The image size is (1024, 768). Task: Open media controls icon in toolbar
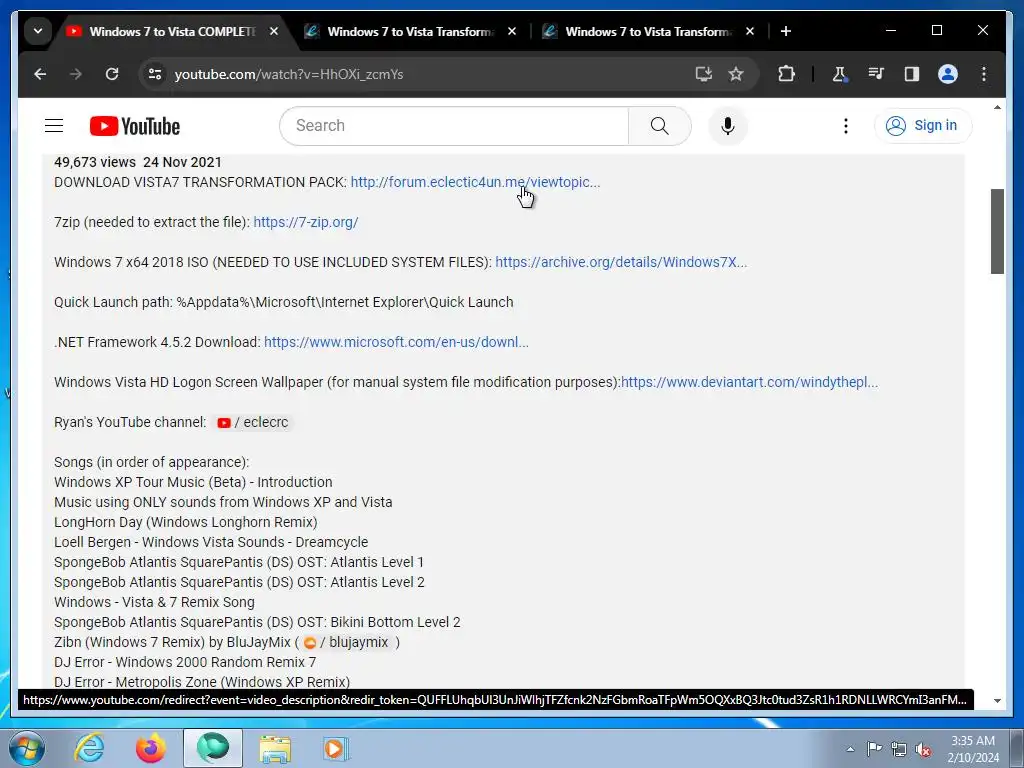pos(876,74)
